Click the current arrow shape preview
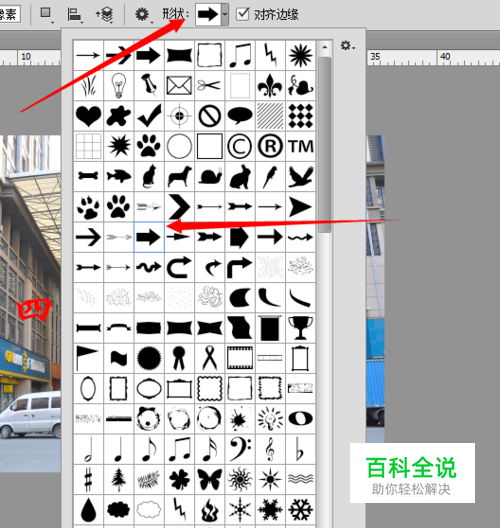 [x=208, y=14]
